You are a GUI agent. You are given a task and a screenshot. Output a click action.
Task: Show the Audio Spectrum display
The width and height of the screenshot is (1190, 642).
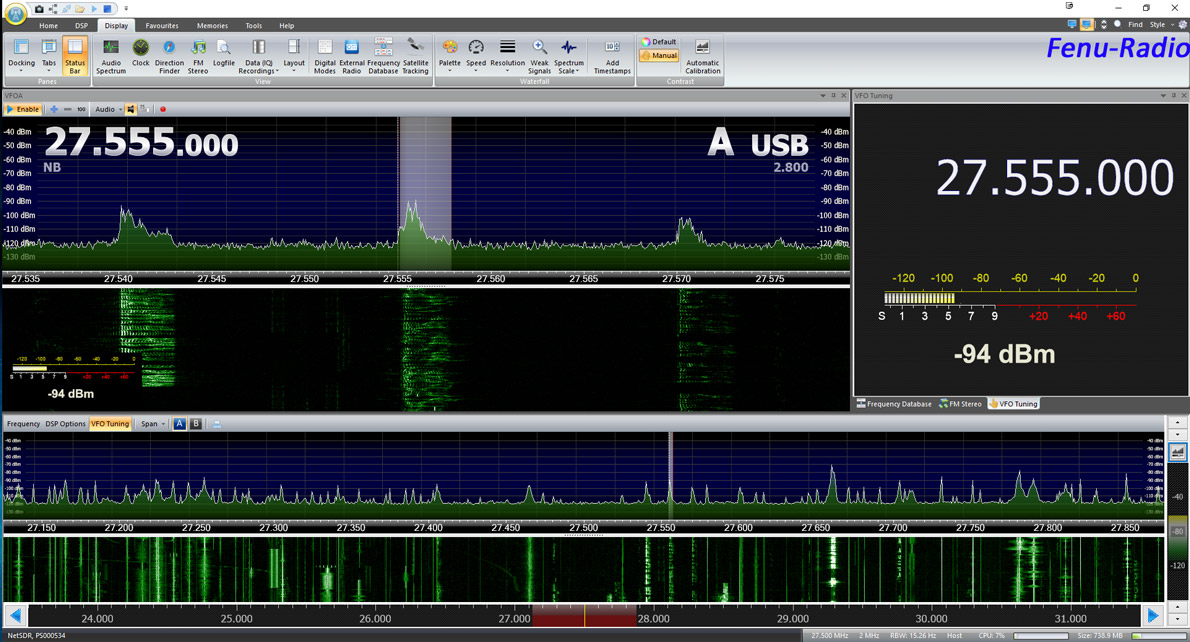(110, 55)
